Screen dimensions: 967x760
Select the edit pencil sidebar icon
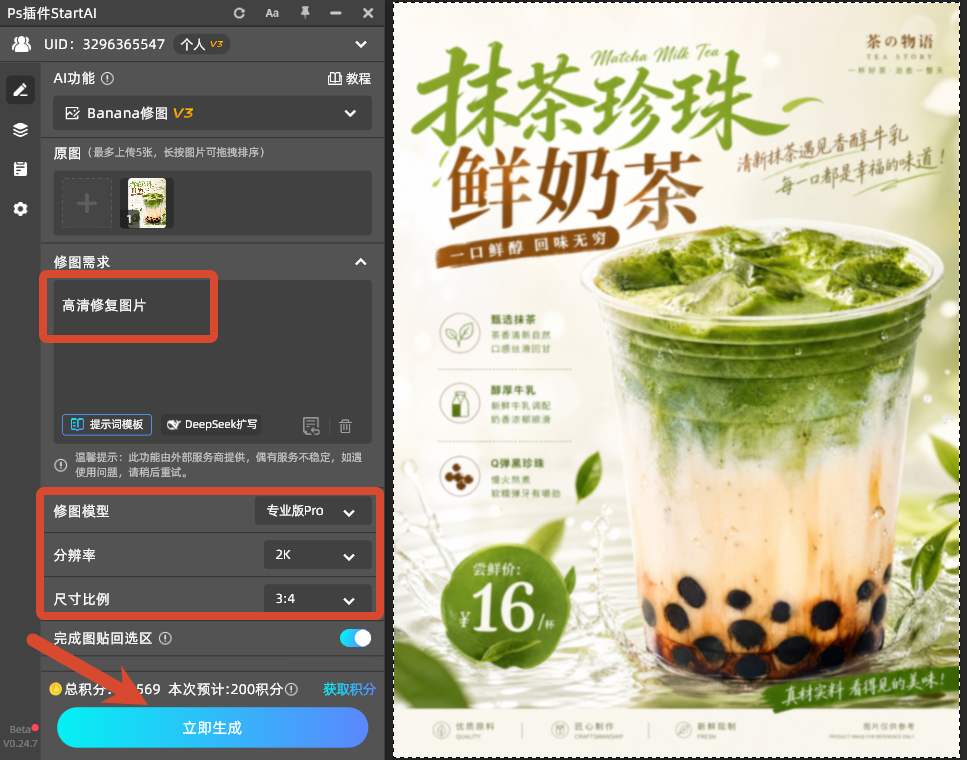pyautogui.click(x=20, y=90)
